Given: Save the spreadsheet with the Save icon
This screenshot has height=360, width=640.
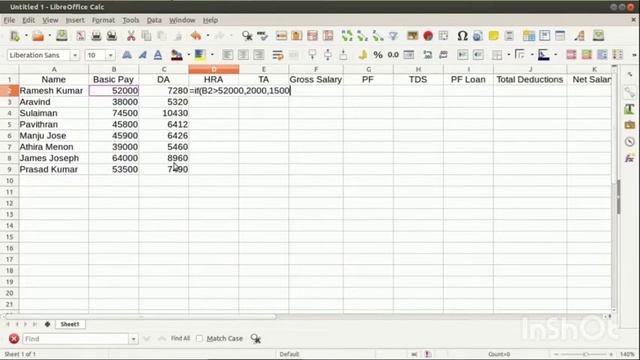Looking at the screenshot, I should pos(62,36).
